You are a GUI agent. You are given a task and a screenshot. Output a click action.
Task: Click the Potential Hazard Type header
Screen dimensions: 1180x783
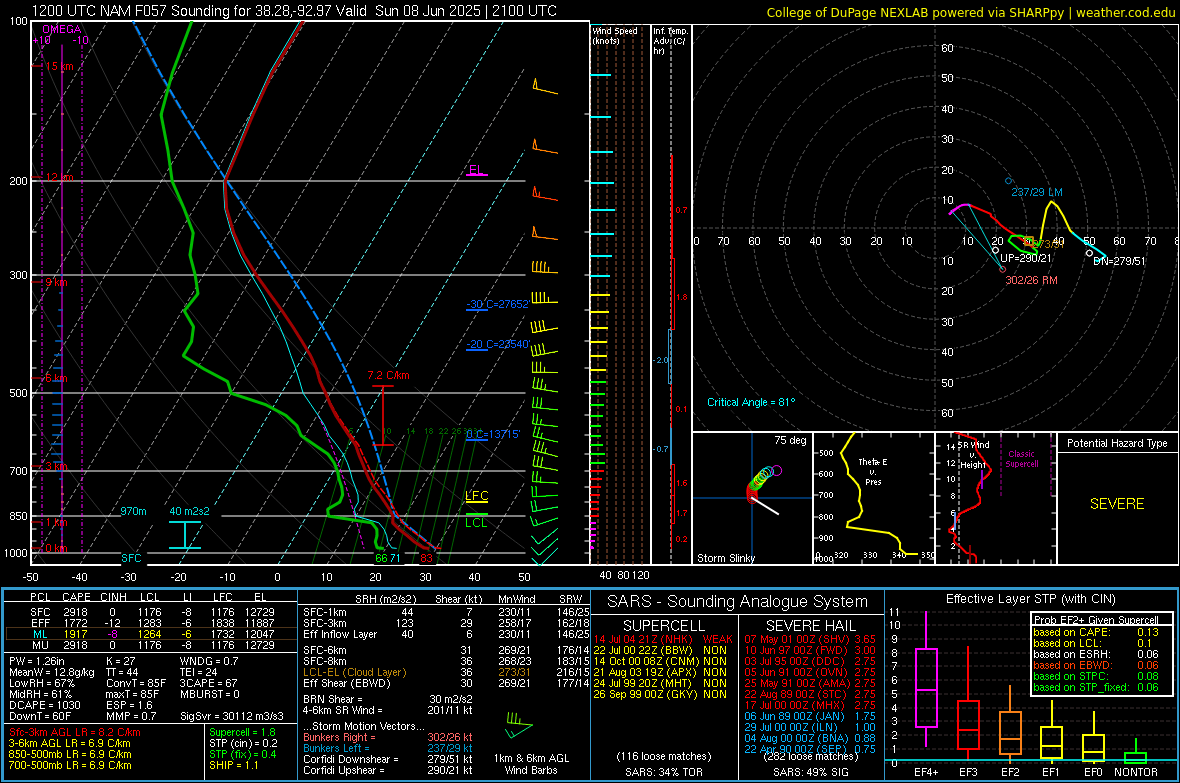(x=1118, y=443)
